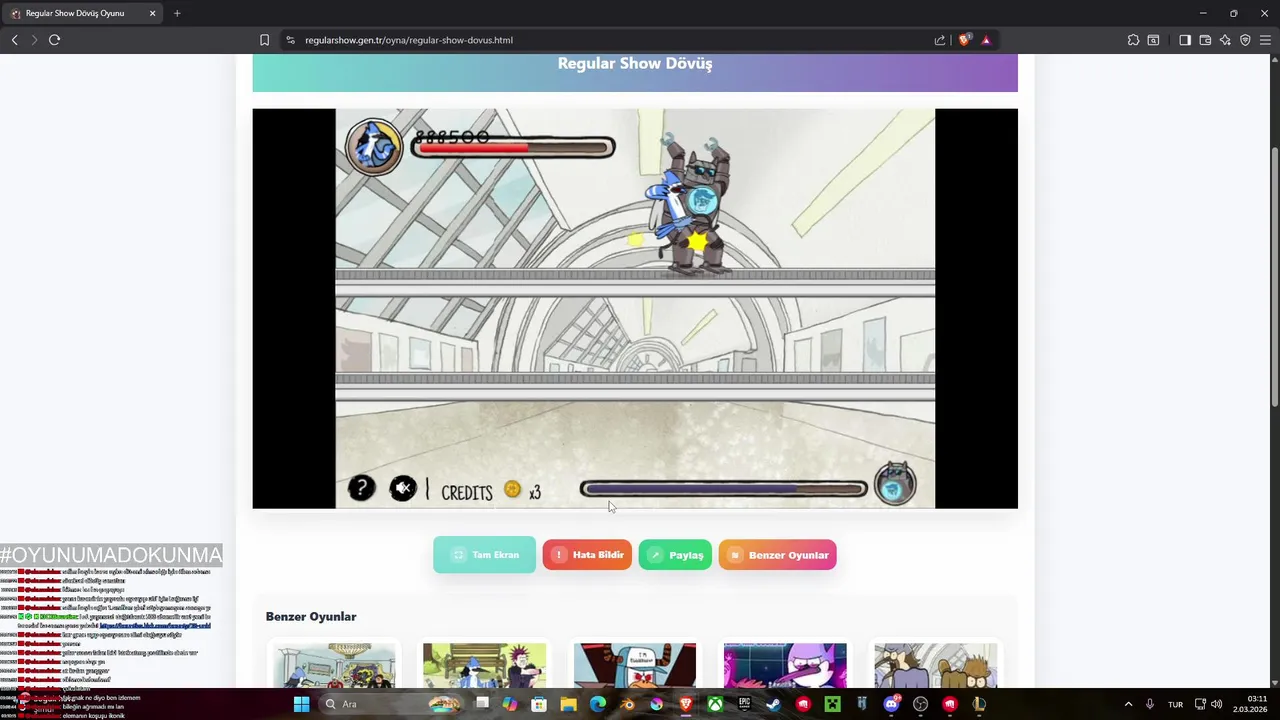Select the Regular Show Dövüş Oyunu tab
1280x720 pixels.
(x=83, y=13)
